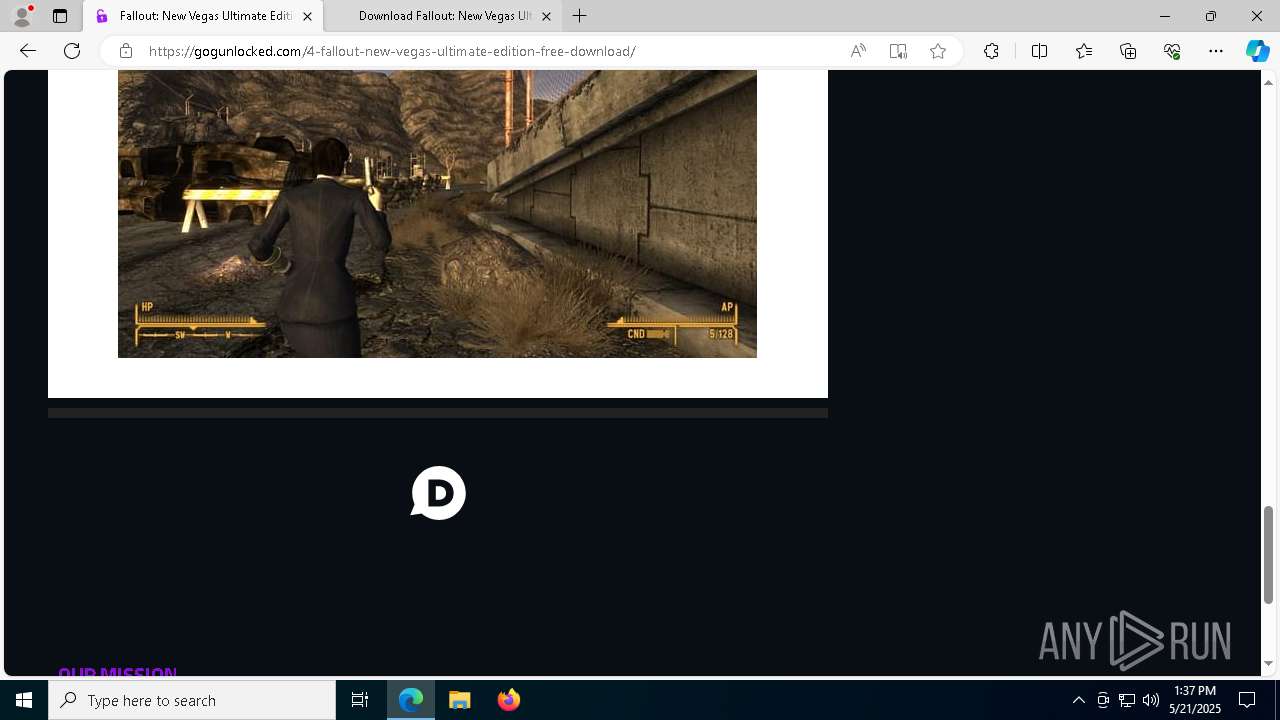Open Microsoft Edge from the taskbar
The height and width of the screenshot is (720, 1280).
pos(411,700)
